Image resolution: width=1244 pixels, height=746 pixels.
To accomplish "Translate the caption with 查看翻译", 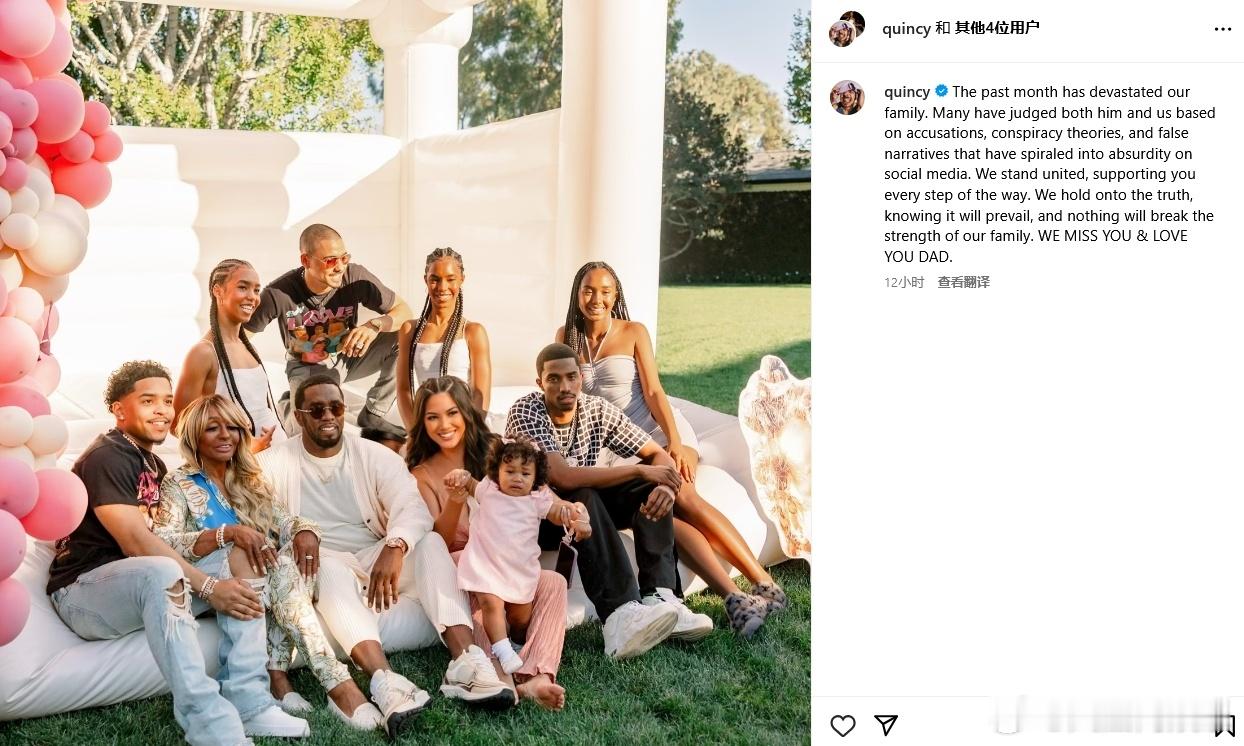I will coord(963,283).
